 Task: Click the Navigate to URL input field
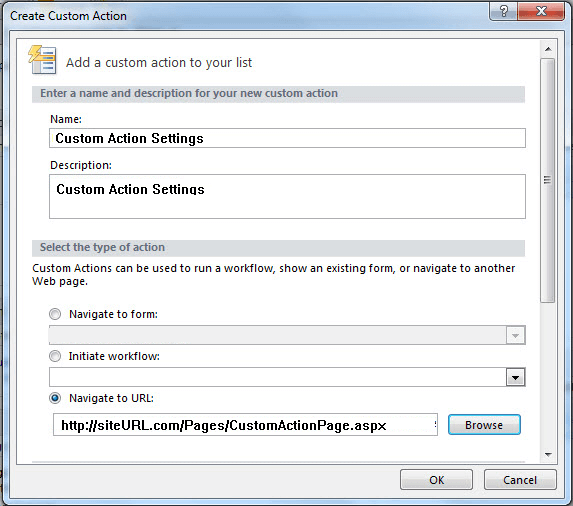pyautogui.click(x=245, y=425)
